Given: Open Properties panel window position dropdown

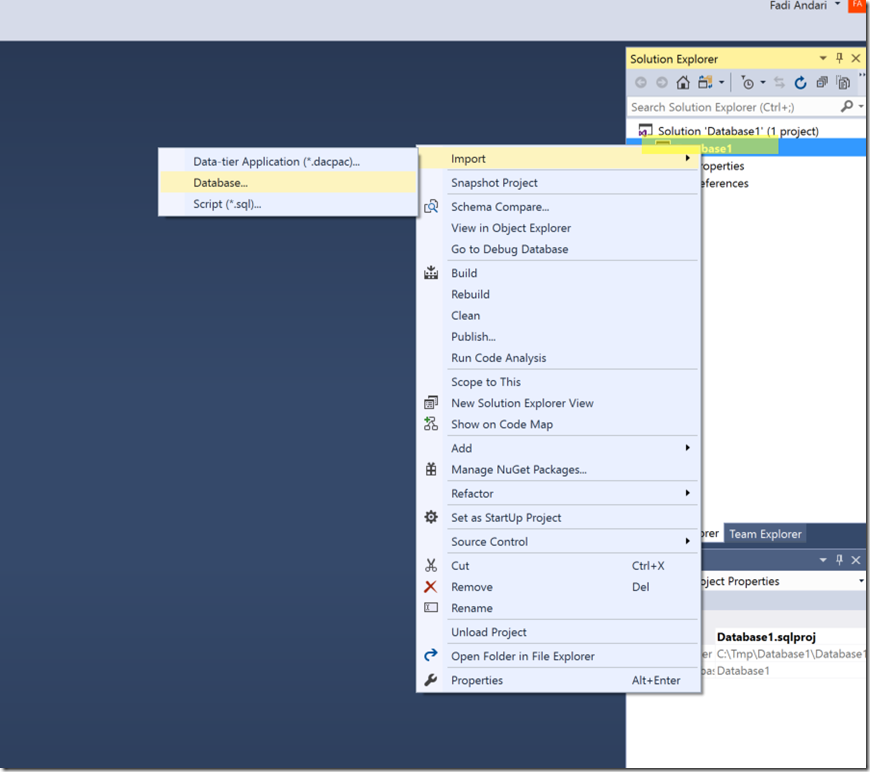Looking at the screenshot, I should click(x=823, y=560).
